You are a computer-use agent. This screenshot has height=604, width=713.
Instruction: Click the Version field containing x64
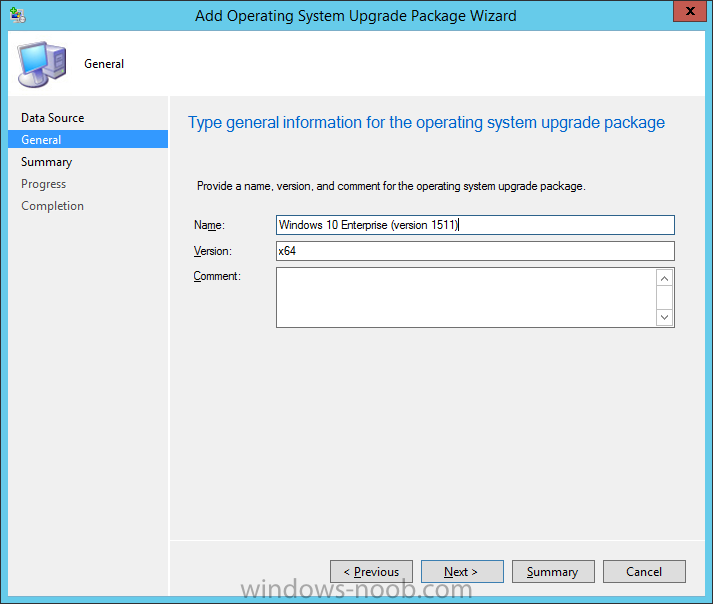point(475,251)
